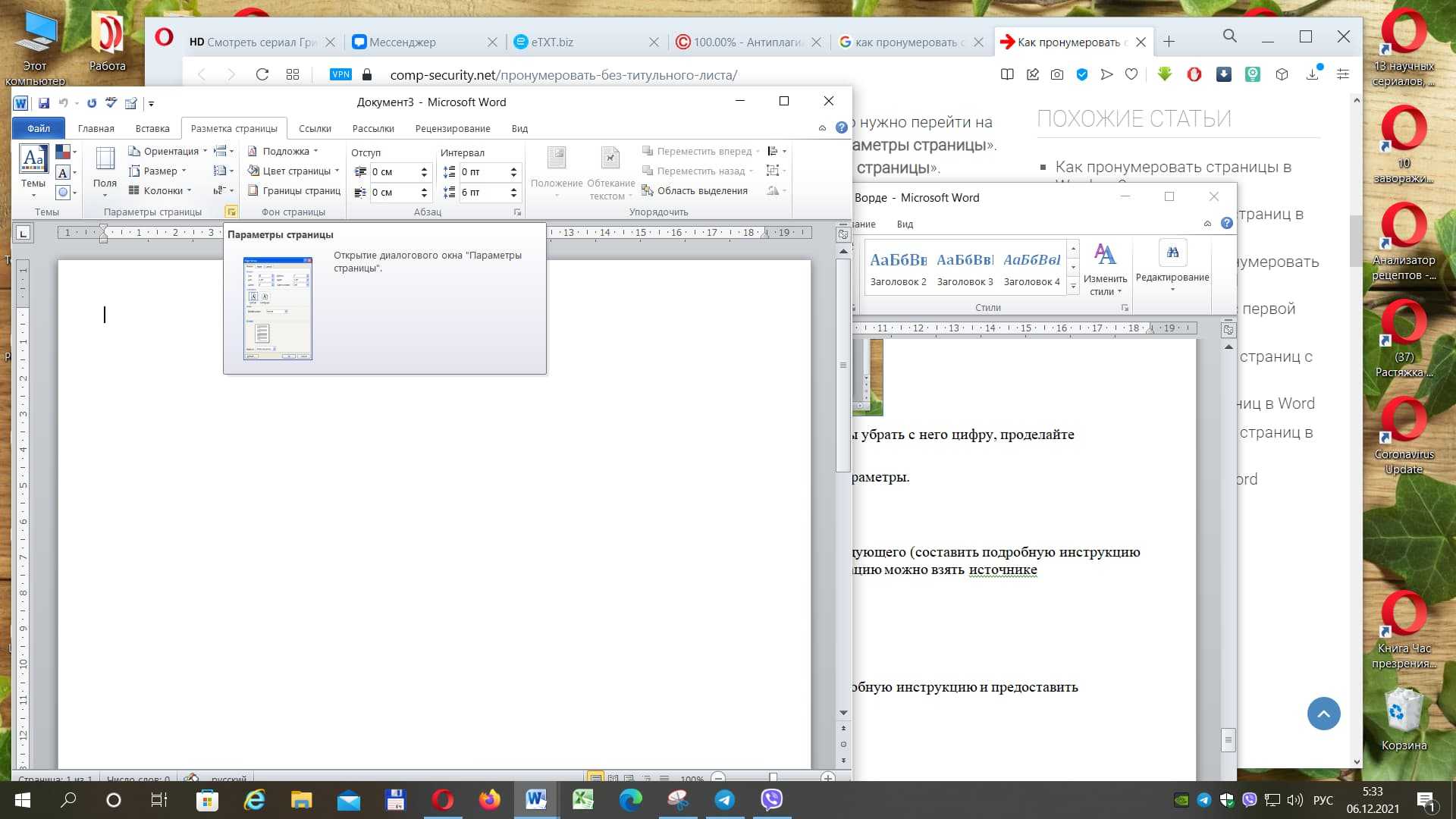Image resolution: width=1456 pixels, height=819 pixels.
Task: Increase the right indent value using up arrow
Action: pos(425,188)
